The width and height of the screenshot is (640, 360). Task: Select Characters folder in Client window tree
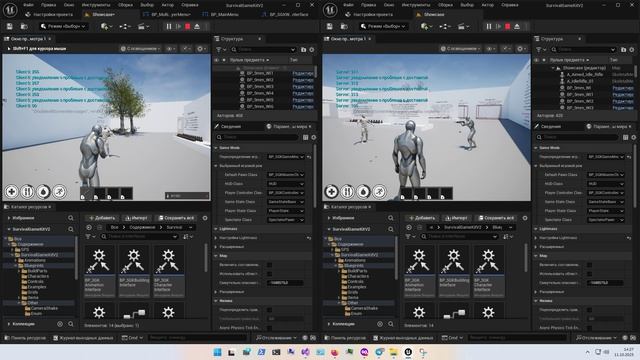38,276
